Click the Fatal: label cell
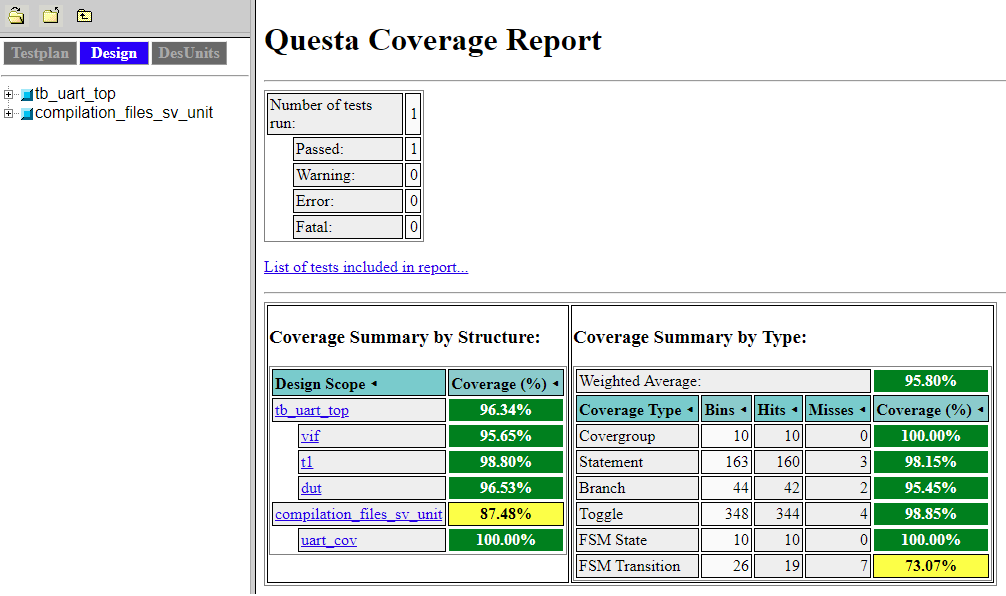The image size is (1006, 596). click(x=348, y=227)
